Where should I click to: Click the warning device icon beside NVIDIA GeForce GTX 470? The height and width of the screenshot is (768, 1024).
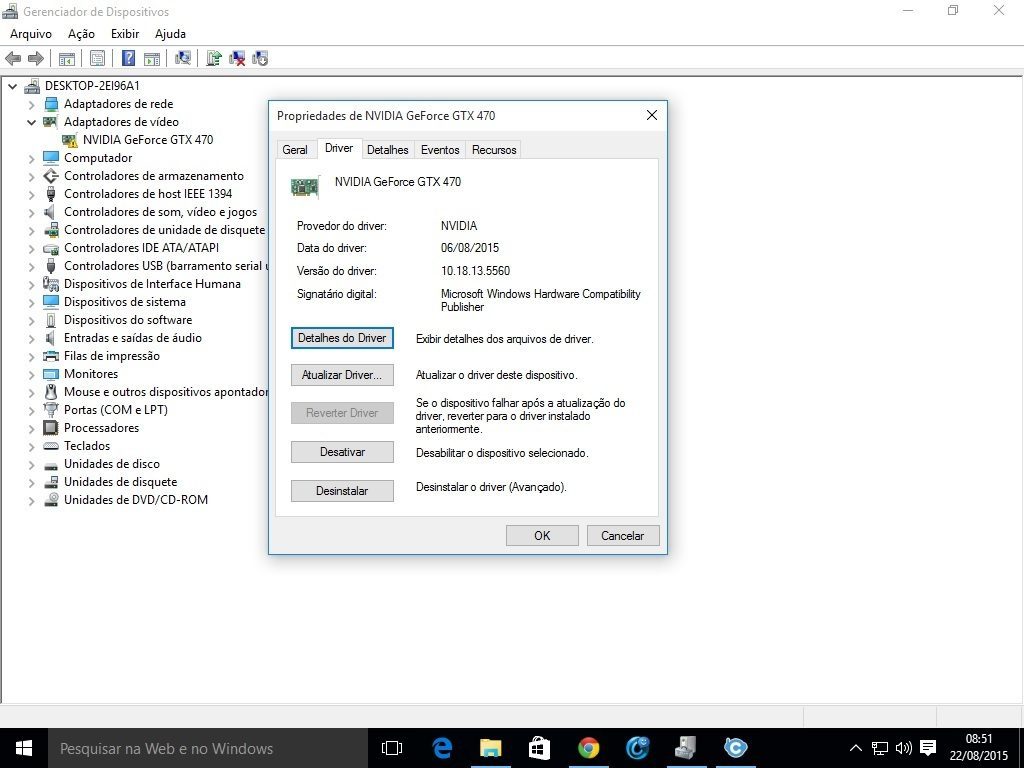[x=70, y=140]
